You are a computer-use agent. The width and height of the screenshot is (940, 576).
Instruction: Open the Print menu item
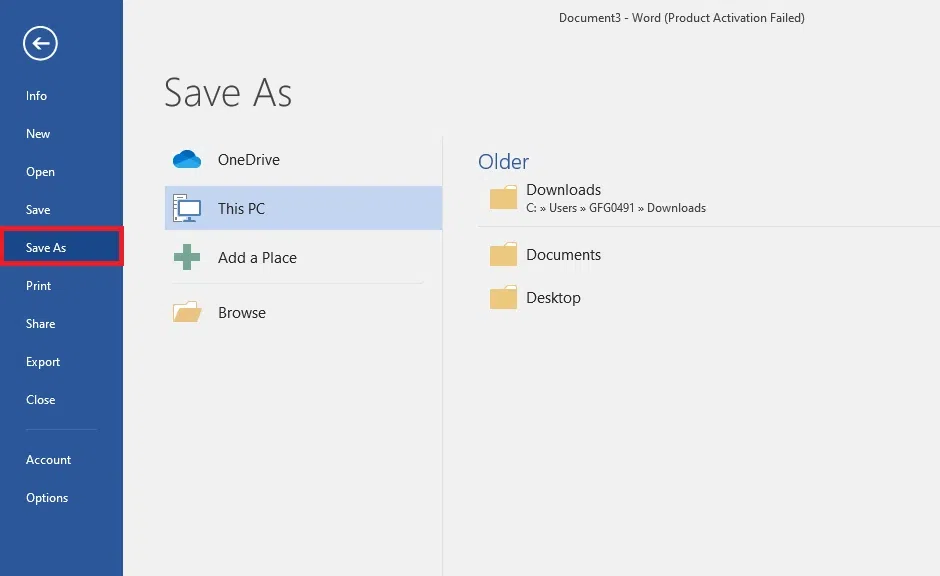click(38, 286)
